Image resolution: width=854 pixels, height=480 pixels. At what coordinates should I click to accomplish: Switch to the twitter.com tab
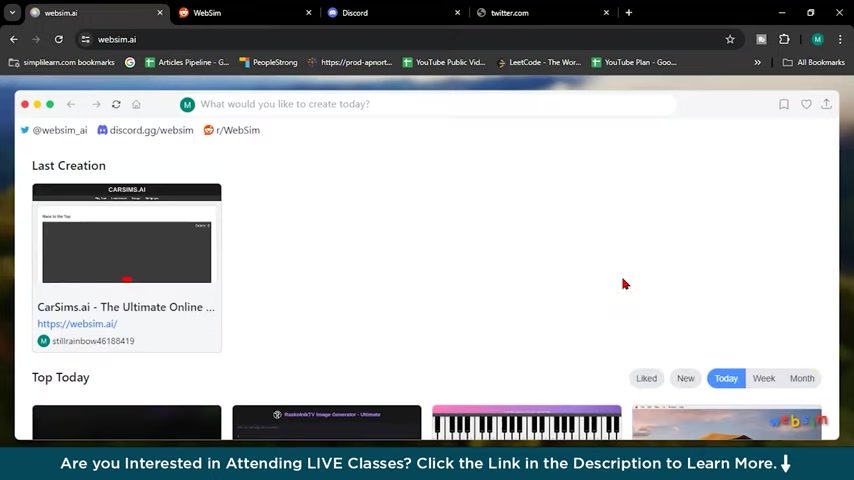pos(542,13)
